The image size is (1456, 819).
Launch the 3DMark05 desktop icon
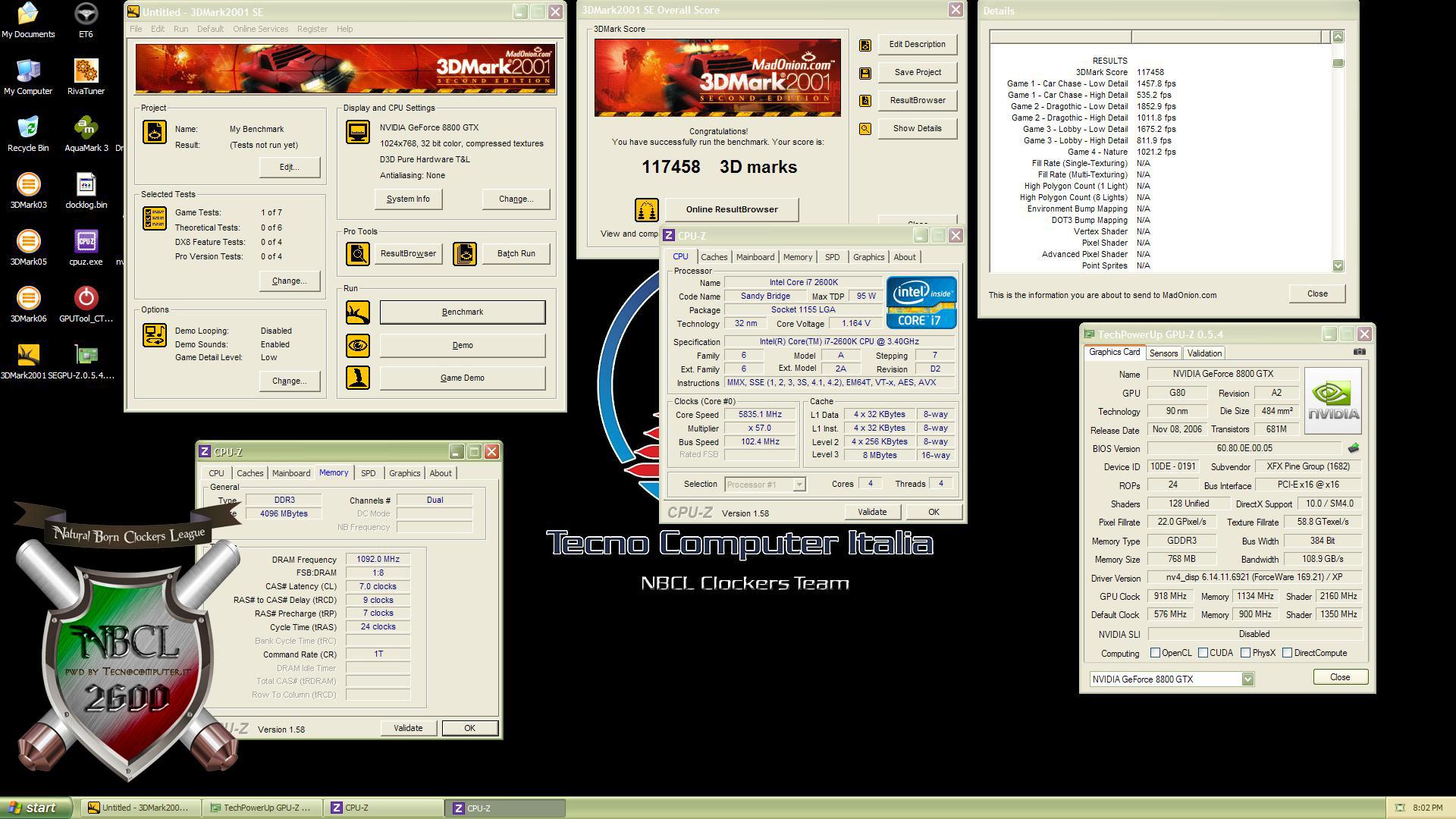tap(28, 249)
